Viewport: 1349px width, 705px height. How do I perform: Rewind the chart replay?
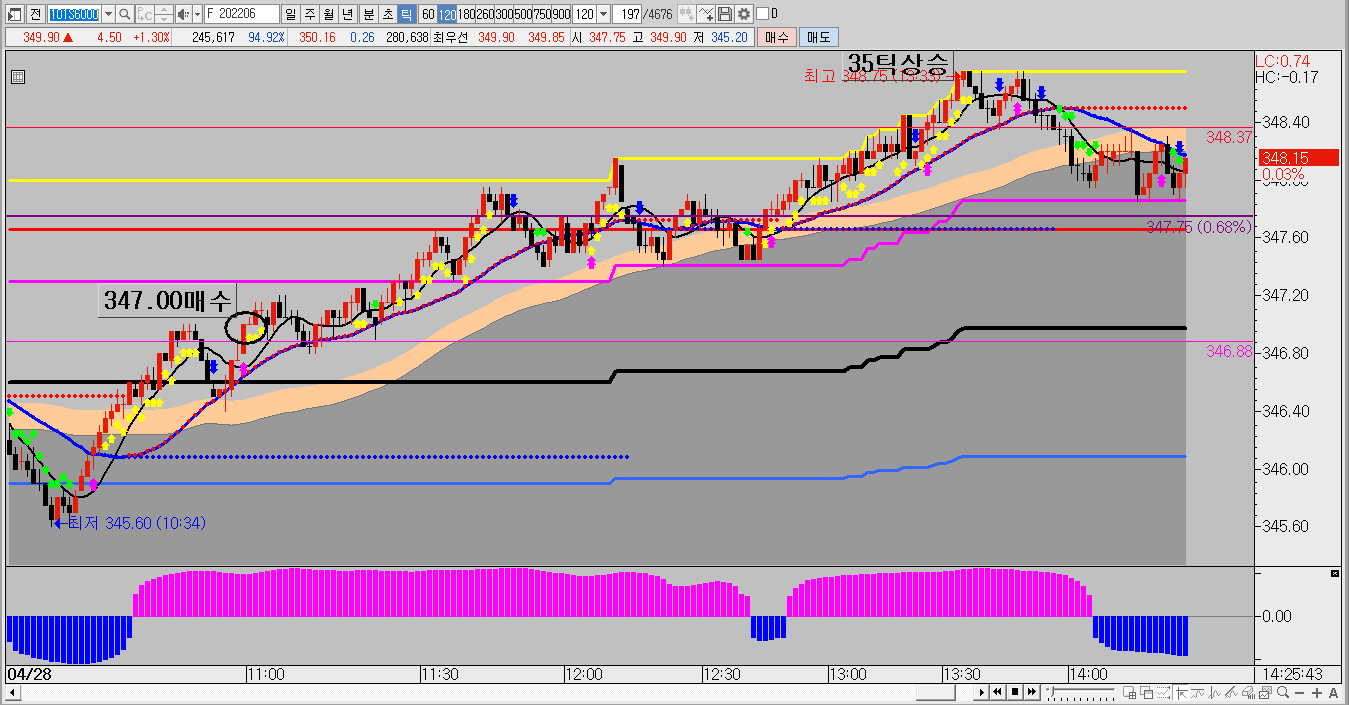tap(998, 692)
